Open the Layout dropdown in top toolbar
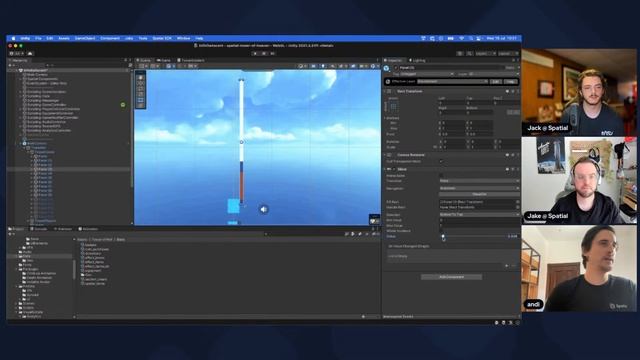This screenshot has height=360, width=640. pyautogui.click(x=508, y=53)
